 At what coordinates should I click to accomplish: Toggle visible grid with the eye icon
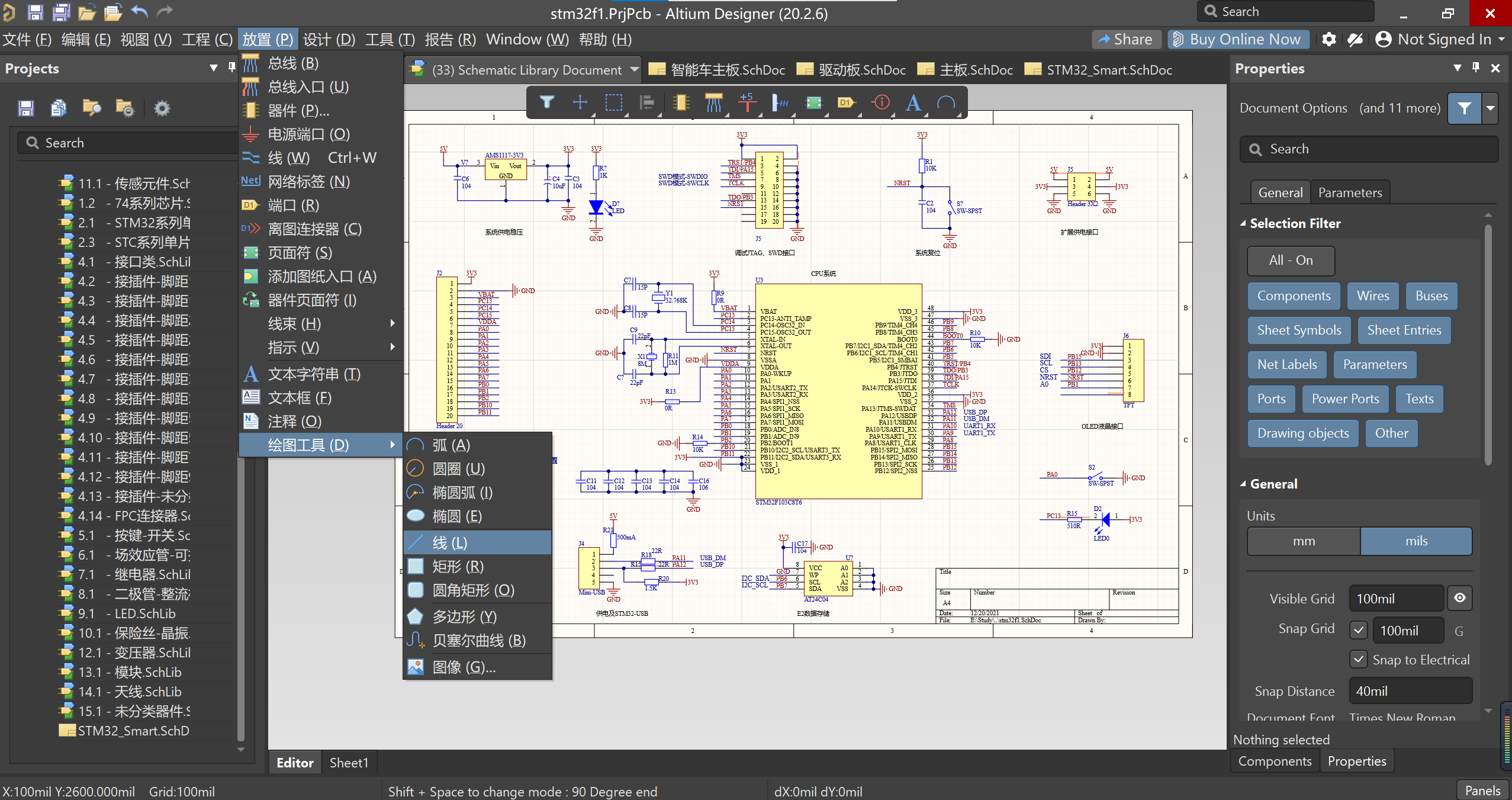pos(1459,598)
